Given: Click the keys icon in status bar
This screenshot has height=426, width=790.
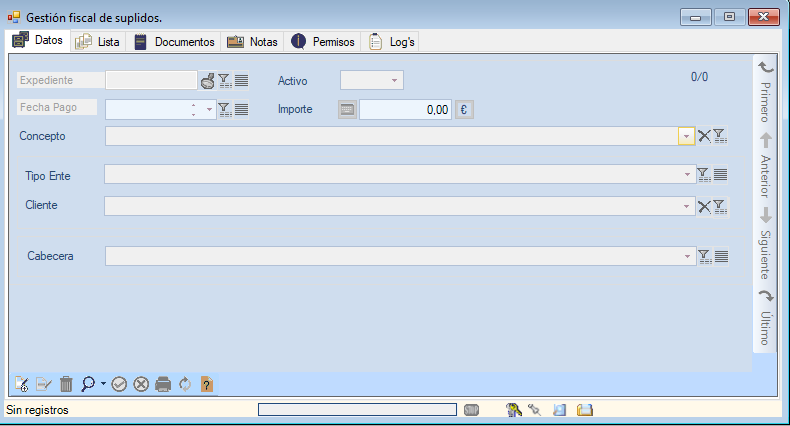Looking at the screenshot, I should tap(514, 410).
